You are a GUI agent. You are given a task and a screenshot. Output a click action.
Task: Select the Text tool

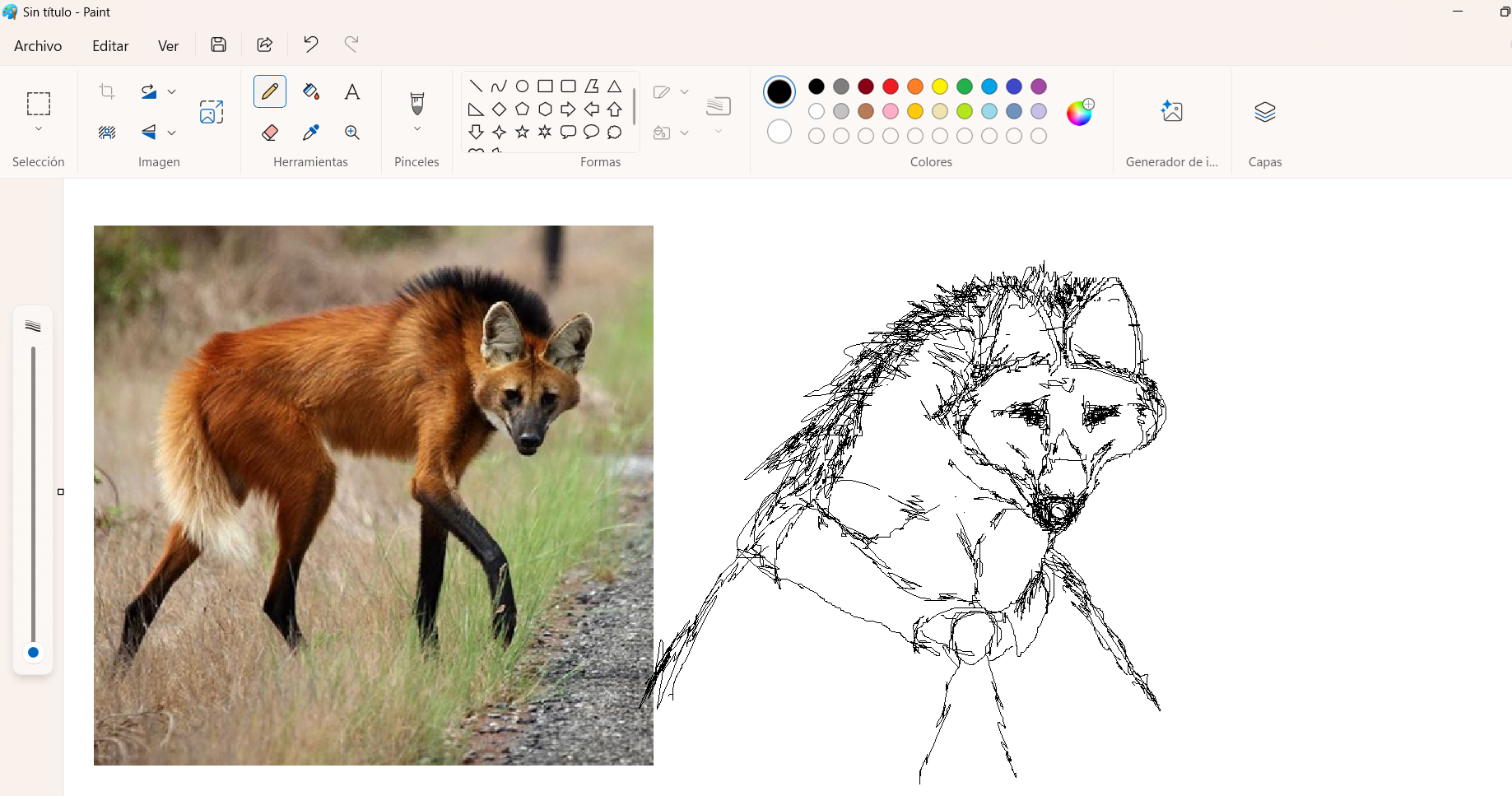[x=352, y=91]
